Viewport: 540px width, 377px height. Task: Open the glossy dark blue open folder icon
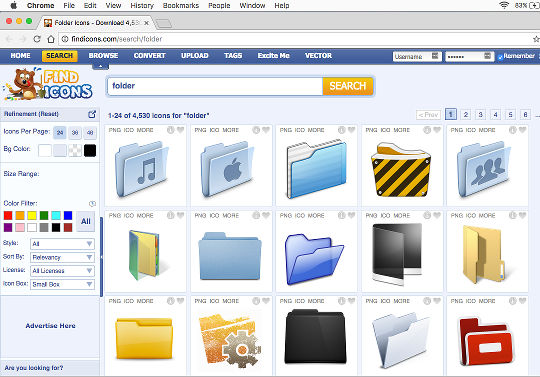tap(314, 259)
